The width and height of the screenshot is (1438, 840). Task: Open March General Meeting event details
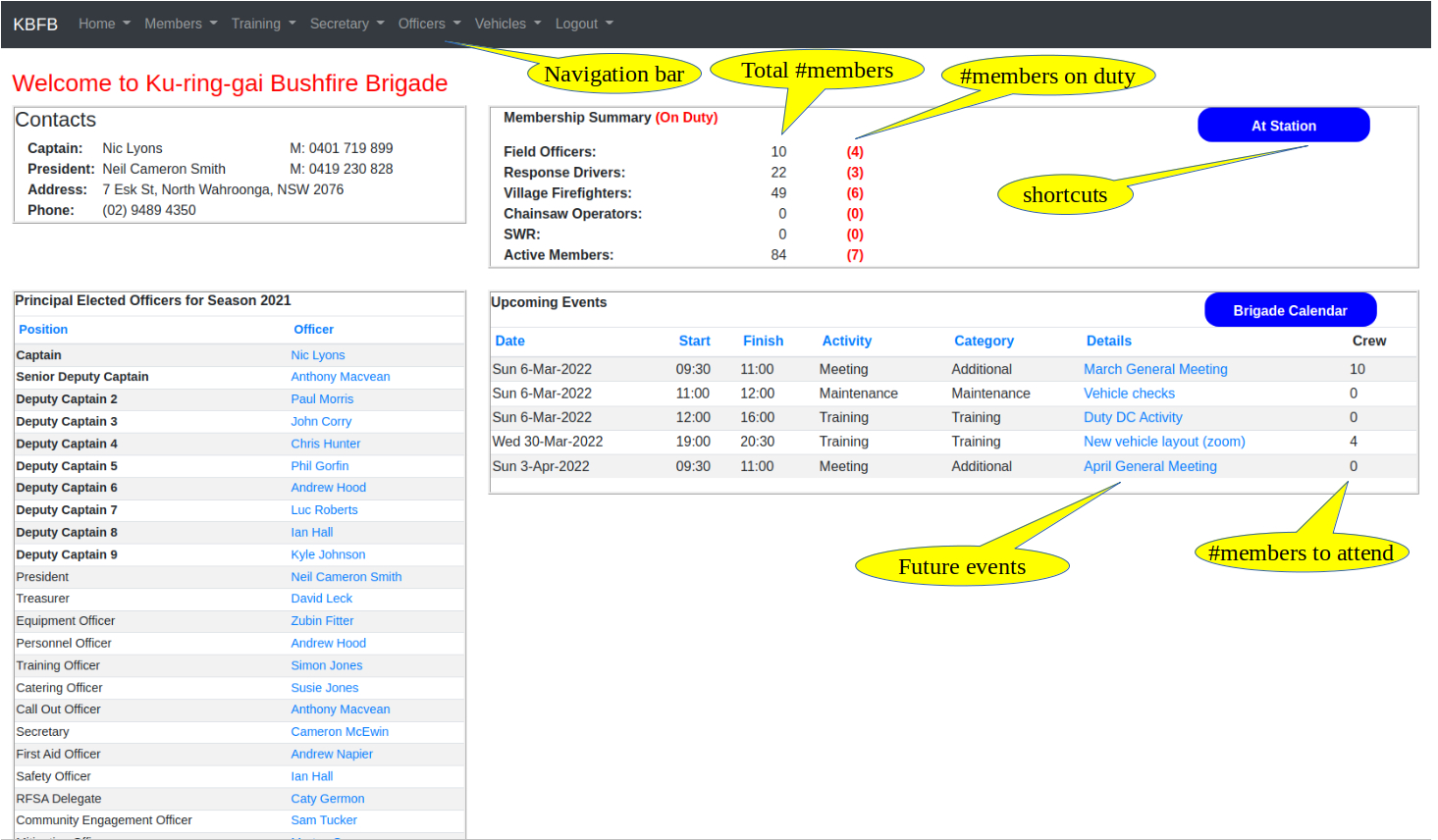point(1155,369)
